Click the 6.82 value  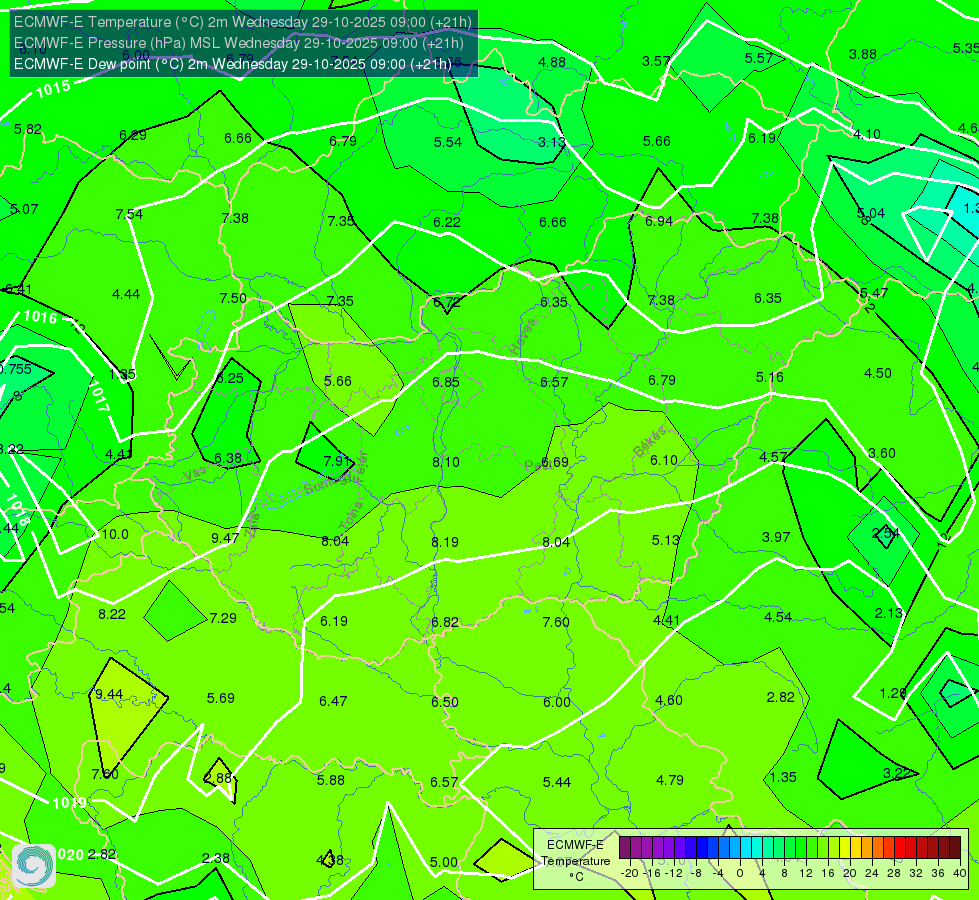coord(445,623)
